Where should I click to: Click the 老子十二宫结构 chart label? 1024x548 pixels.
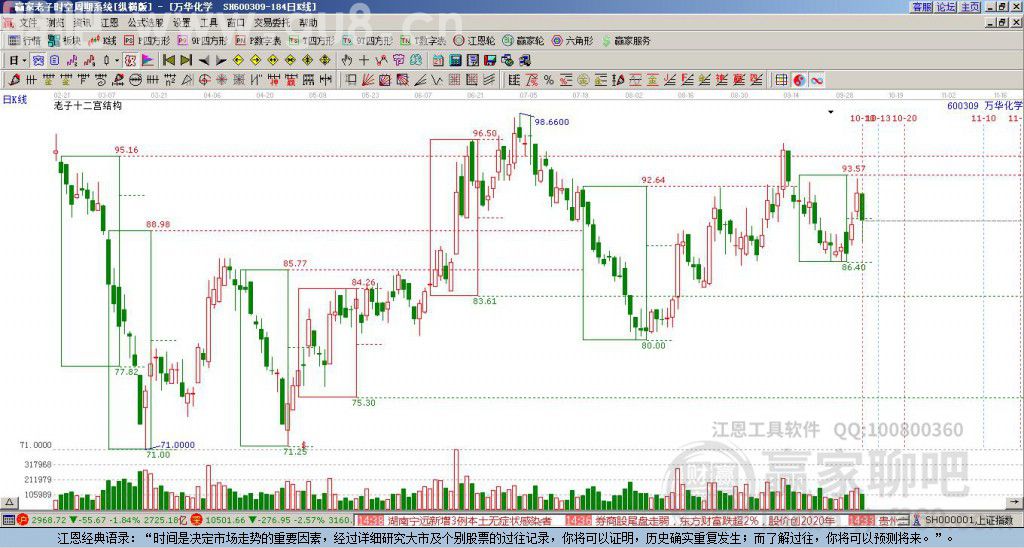pos(88,105)
